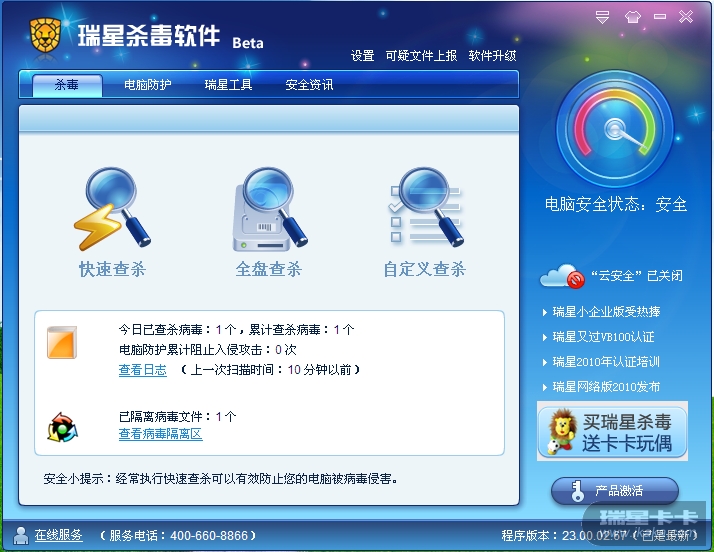Click the Rising lion shield logo

point(45,35)
